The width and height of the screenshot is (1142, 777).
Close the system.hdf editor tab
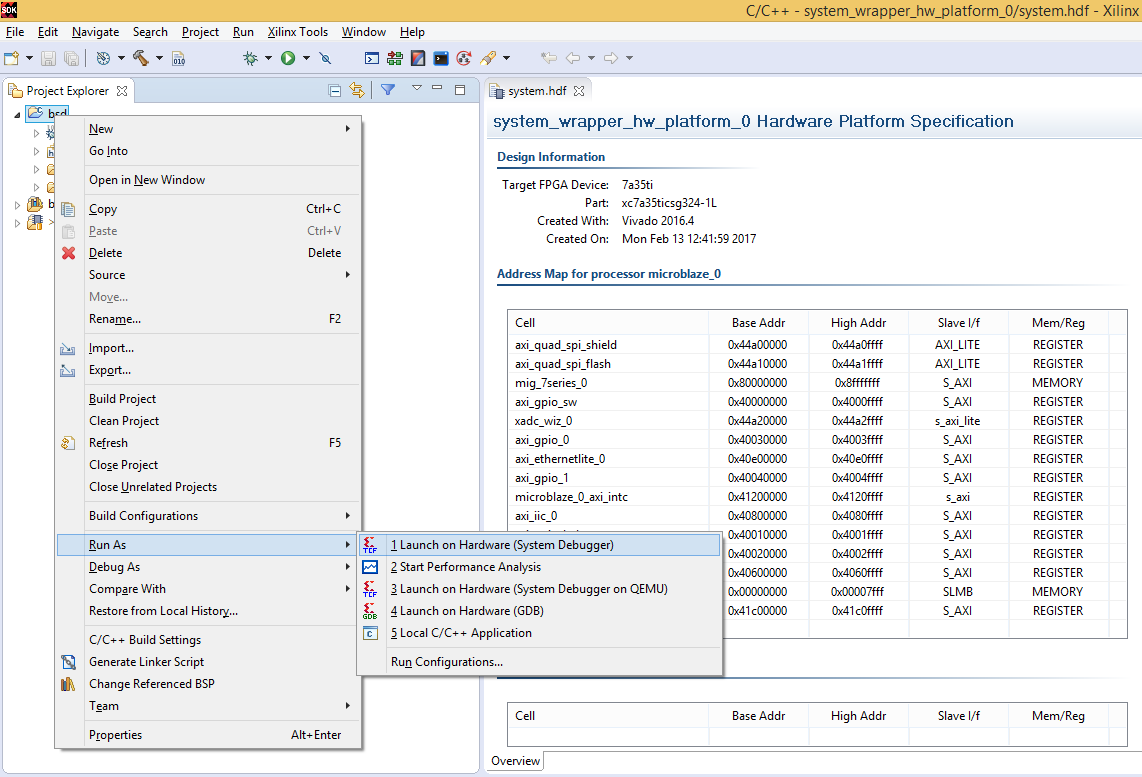[x=579, y=91]
